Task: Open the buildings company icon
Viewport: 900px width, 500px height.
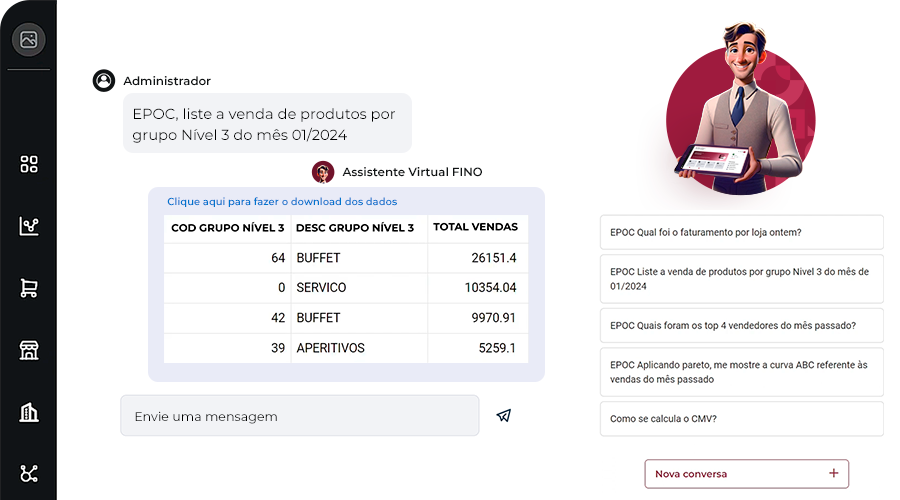Action: point(29,412)
